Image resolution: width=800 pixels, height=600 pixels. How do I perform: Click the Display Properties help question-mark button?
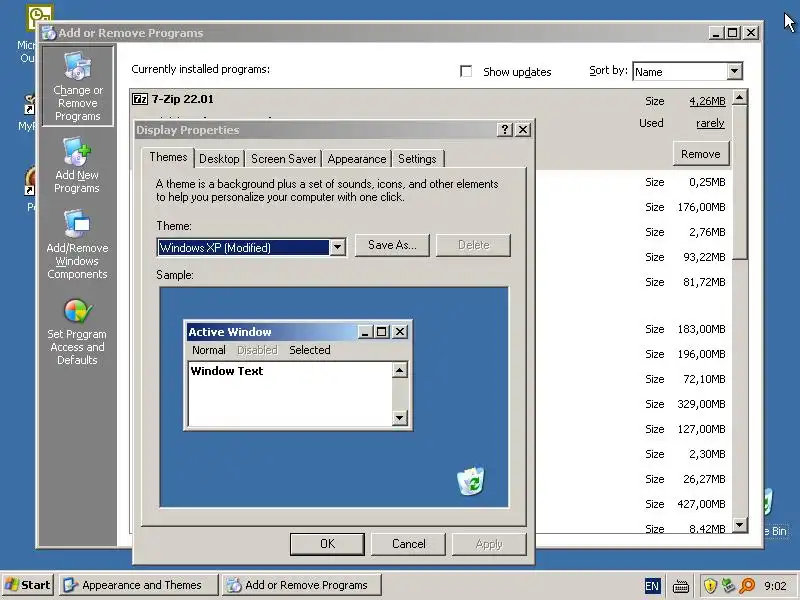coord(505,130)
